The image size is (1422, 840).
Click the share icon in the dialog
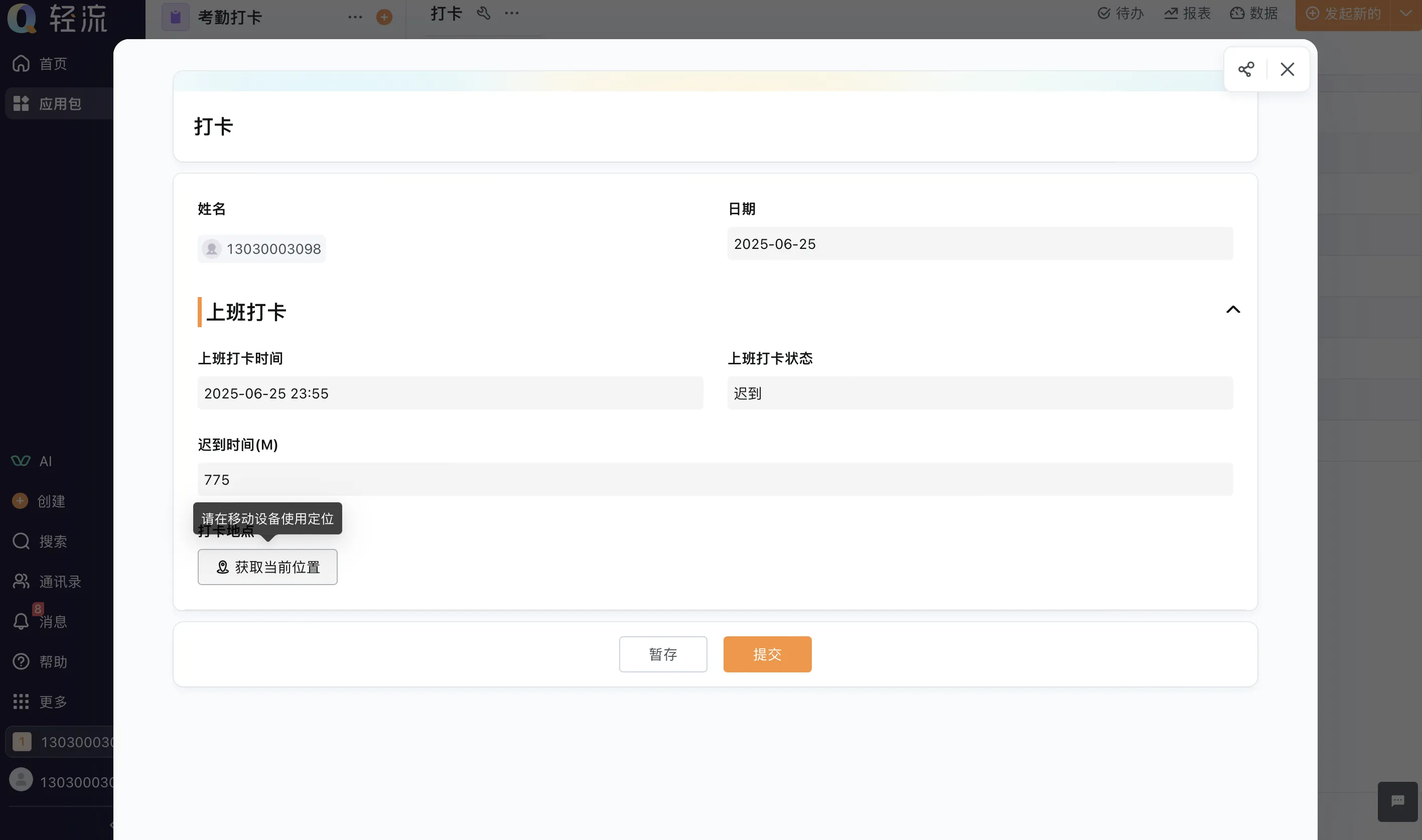(1245, 69)
